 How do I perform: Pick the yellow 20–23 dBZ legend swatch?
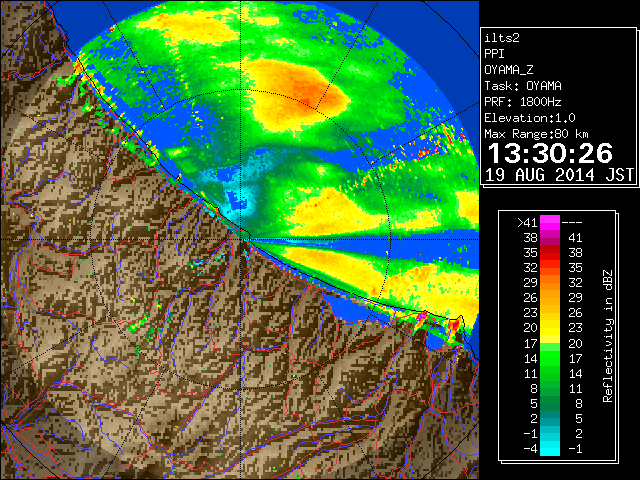pyautogui.click(x=550, y=328)
